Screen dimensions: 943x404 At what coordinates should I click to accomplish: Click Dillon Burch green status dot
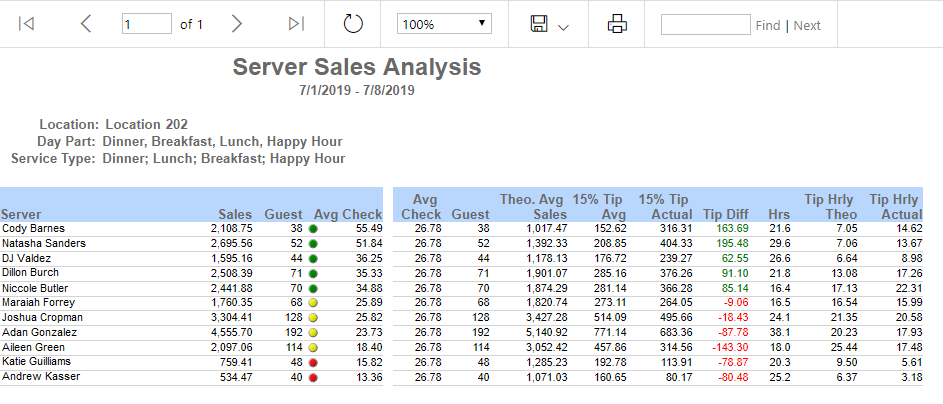313,274
